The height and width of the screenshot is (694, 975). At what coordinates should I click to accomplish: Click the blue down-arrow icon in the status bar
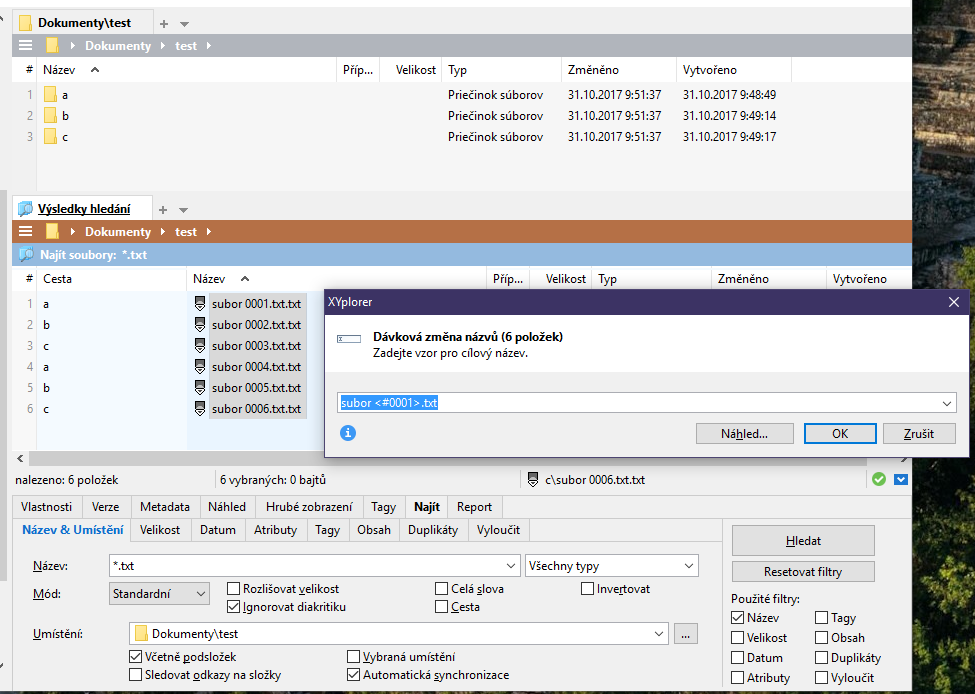click(x=901, y=479)
